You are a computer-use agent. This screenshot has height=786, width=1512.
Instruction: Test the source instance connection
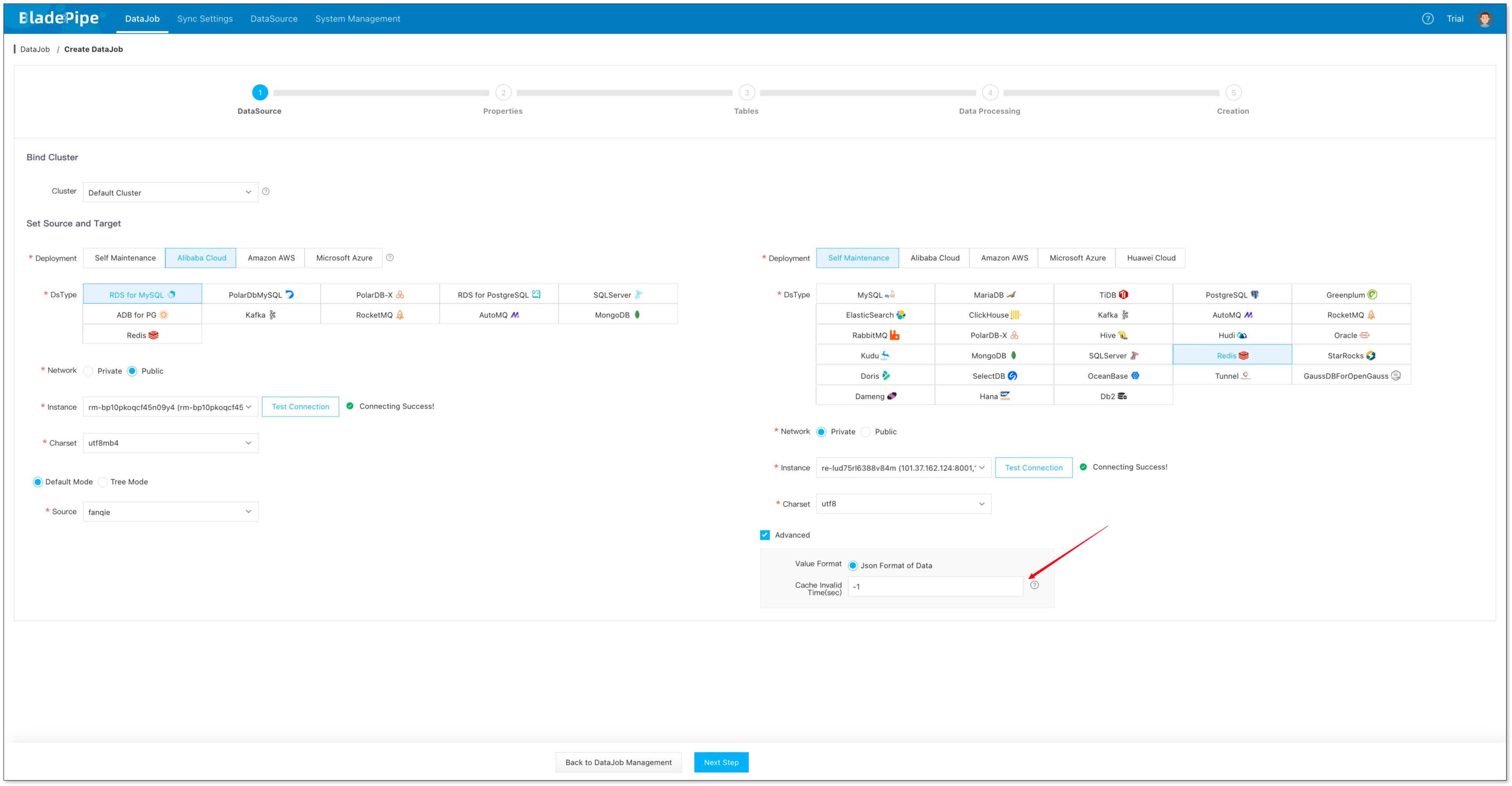click(x=301, y=407)
